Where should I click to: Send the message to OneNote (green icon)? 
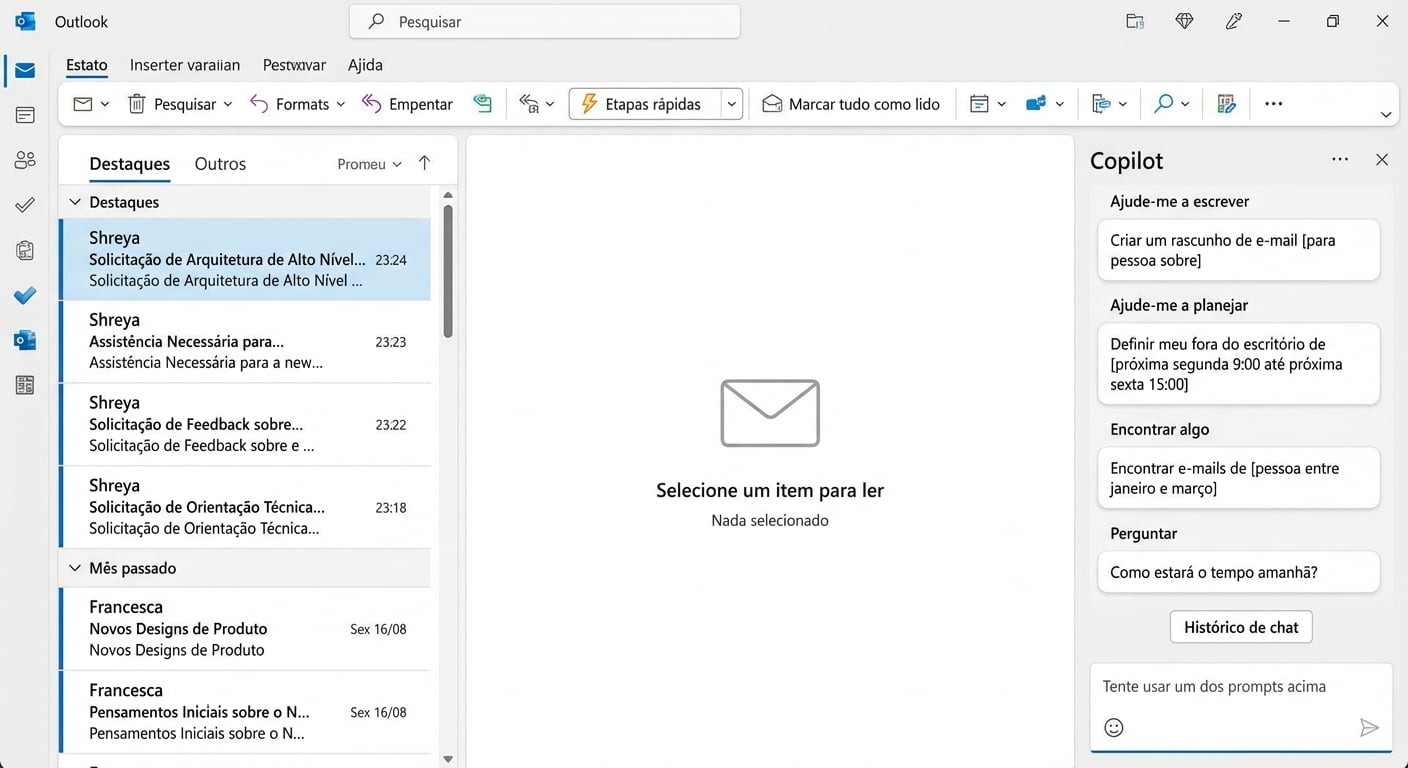[483, 103]
